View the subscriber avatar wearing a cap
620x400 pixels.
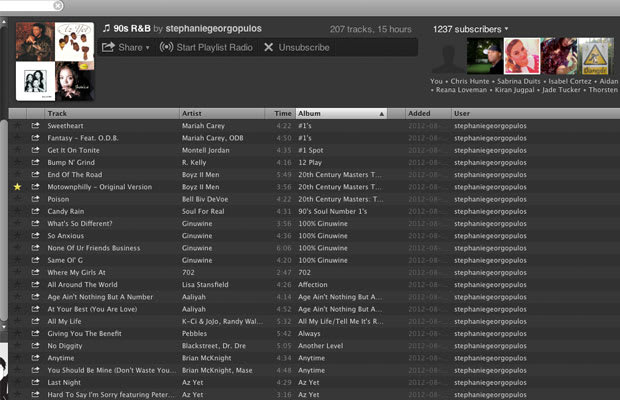coord(485,56)
